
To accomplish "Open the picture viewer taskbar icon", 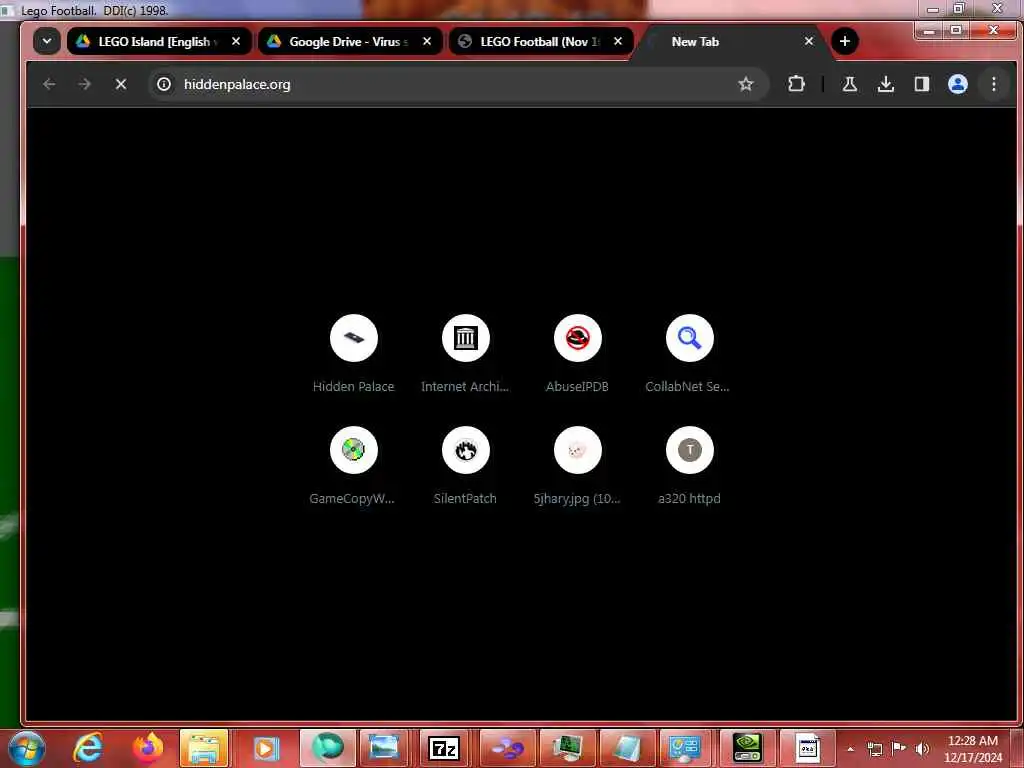I will pos(384,748).
